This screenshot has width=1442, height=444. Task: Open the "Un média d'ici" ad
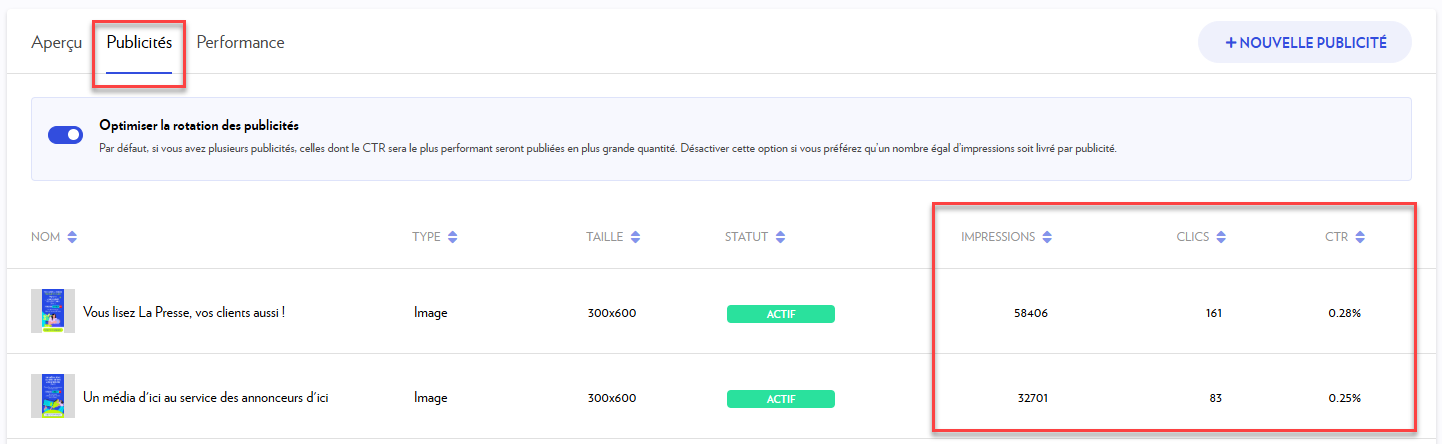click(x=206, y=398)
